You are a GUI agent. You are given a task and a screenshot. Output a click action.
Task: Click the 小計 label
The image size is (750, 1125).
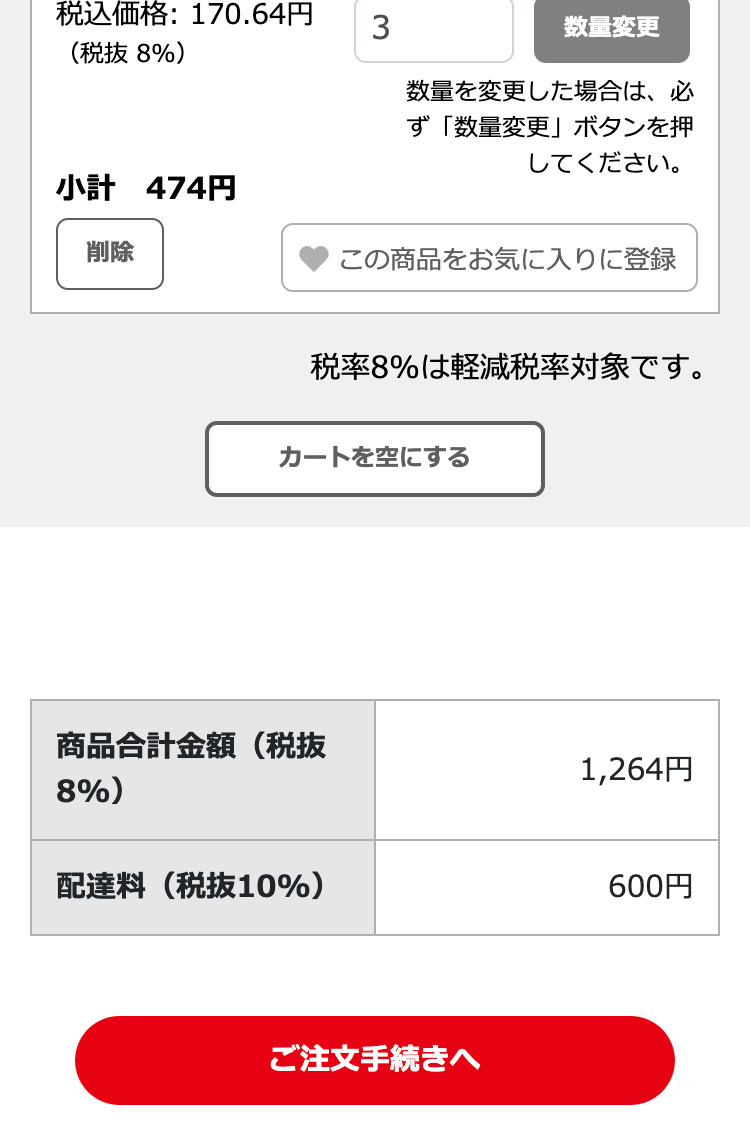click(85, 188)
